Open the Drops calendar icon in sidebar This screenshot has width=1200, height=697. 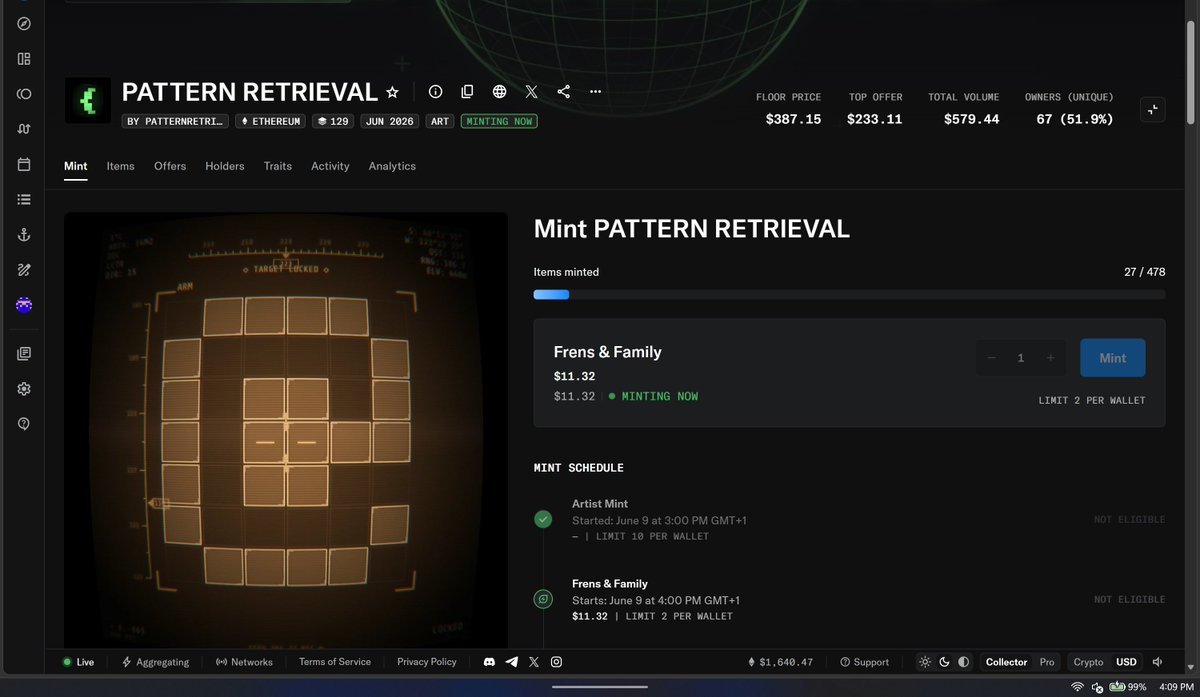pos(24,164)
